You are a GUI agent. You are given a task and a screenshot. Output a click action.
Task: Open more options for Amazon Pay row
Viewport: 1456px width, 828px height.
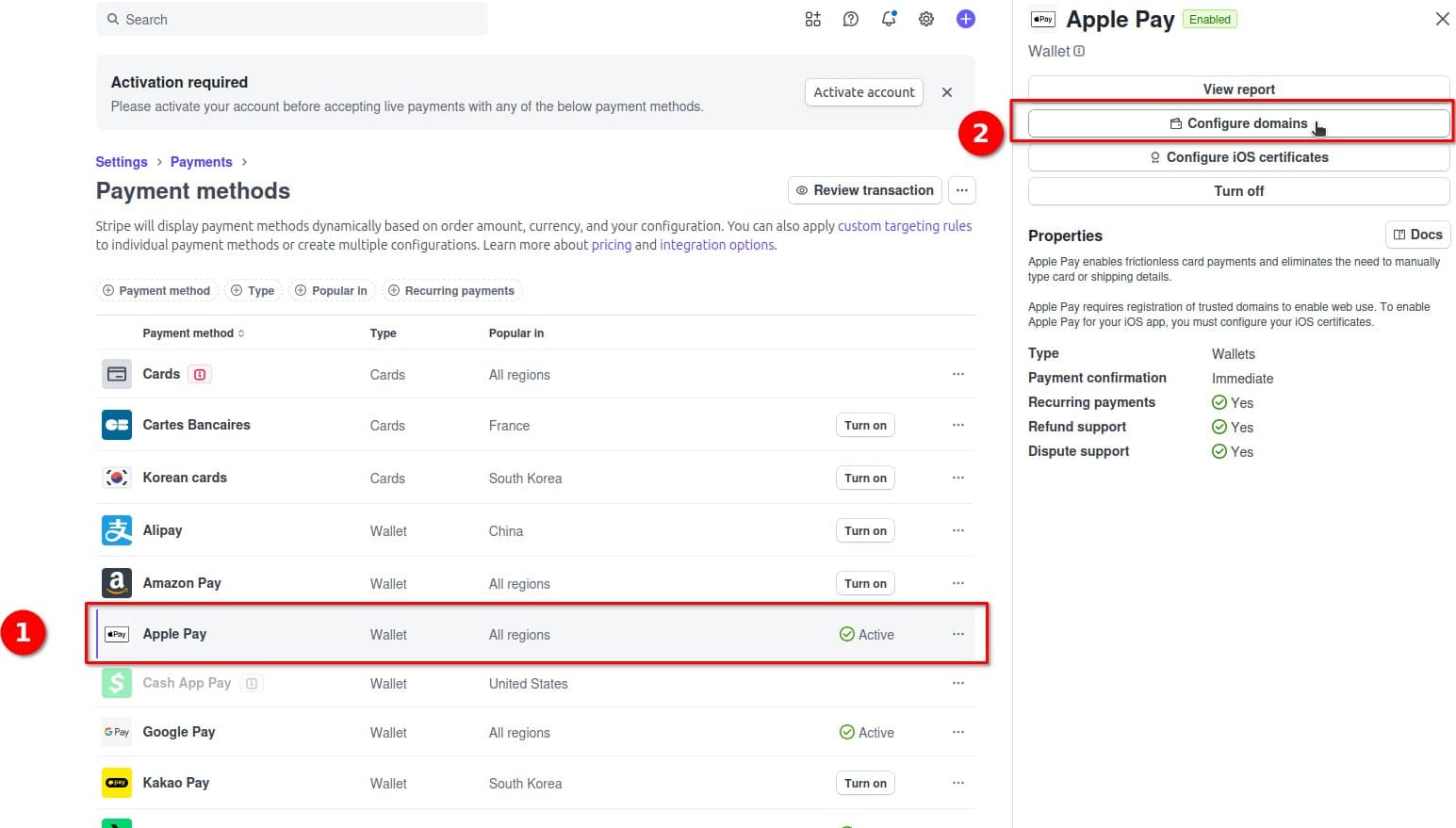[958, 583]
